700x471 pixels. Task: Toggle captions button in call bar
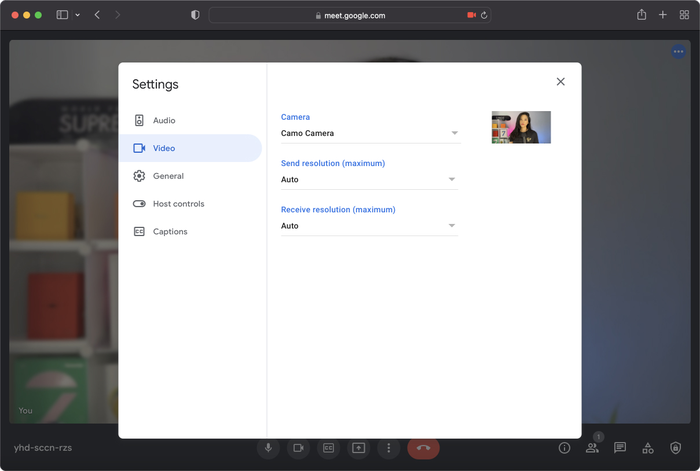coord(328,448)
